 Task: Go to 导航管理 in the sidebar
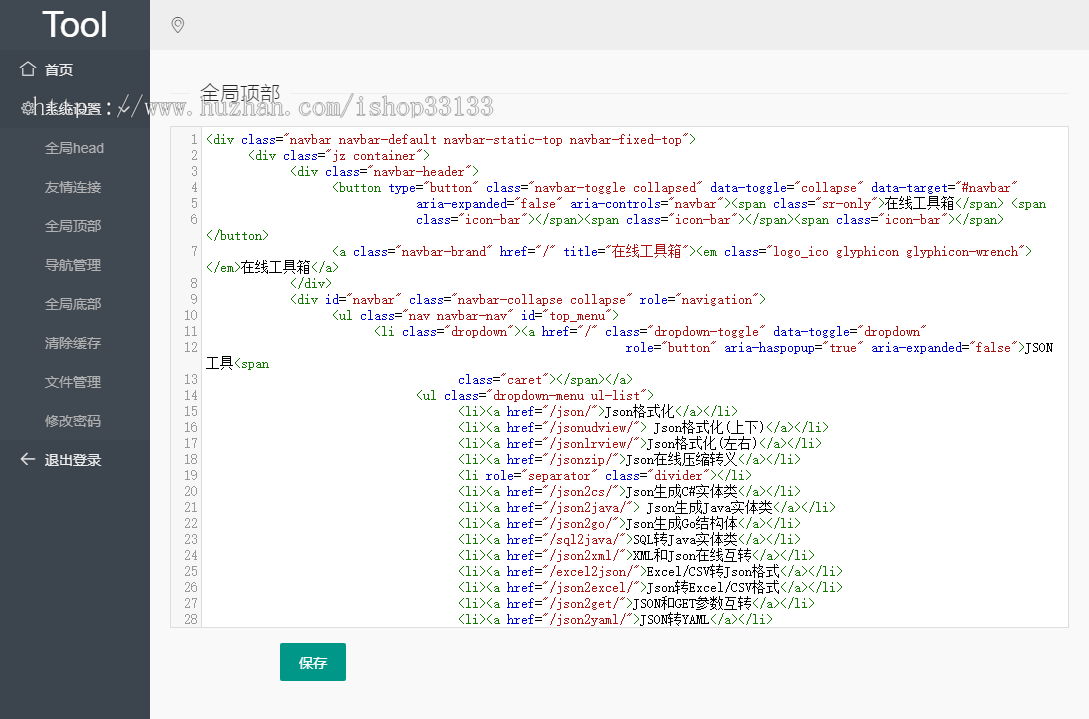point(75,265)
